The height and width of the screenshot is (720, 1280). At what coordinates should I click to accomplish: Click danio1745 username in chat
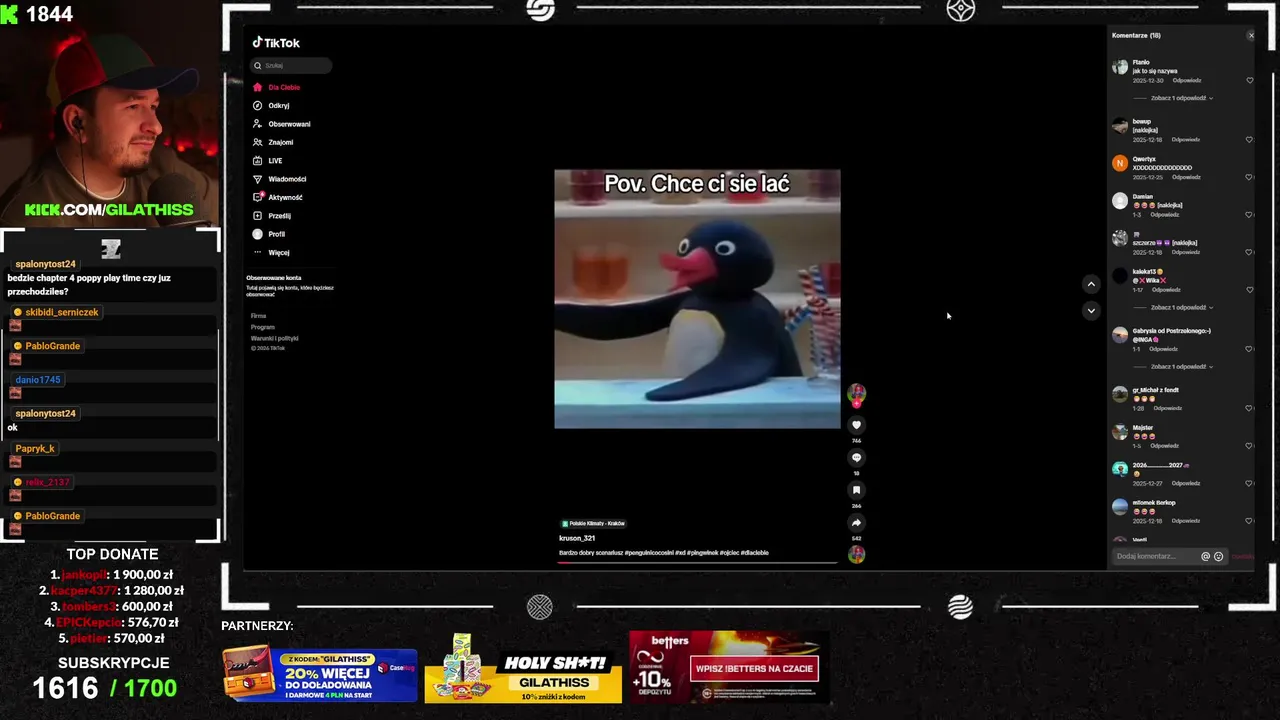click(38, 380)
